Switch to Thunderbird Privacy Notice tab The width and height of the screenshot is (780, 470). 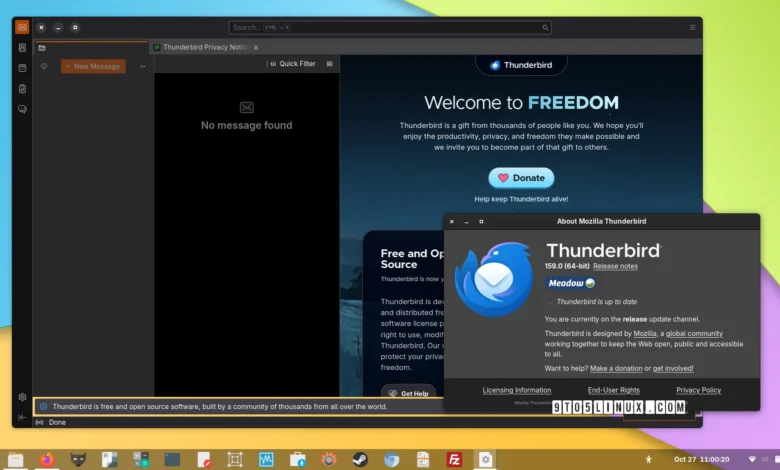coord(205,47)
